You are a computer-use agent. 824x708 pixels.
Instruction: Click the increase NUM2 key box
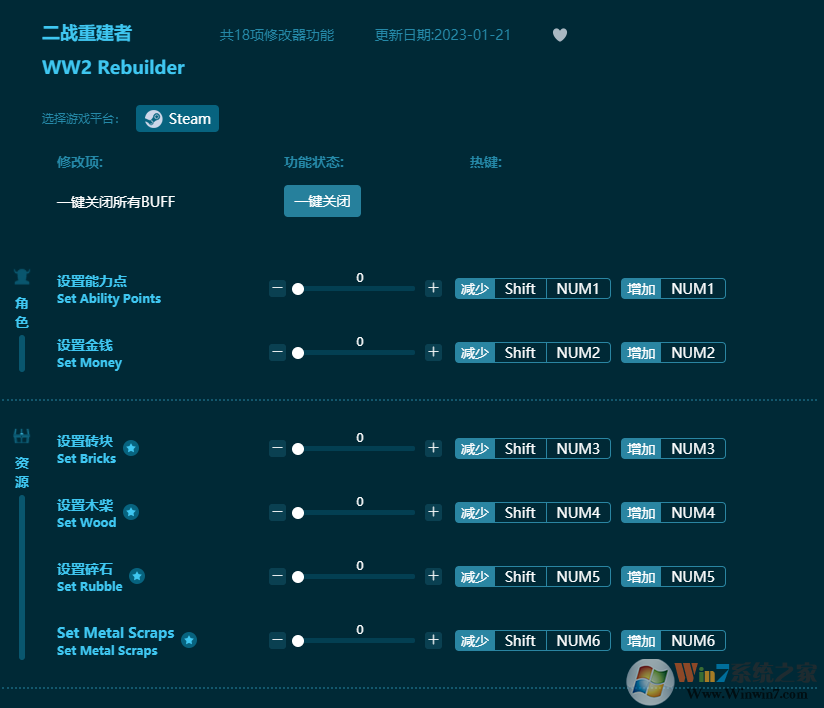pyautogui.click(x=693, y=353)
